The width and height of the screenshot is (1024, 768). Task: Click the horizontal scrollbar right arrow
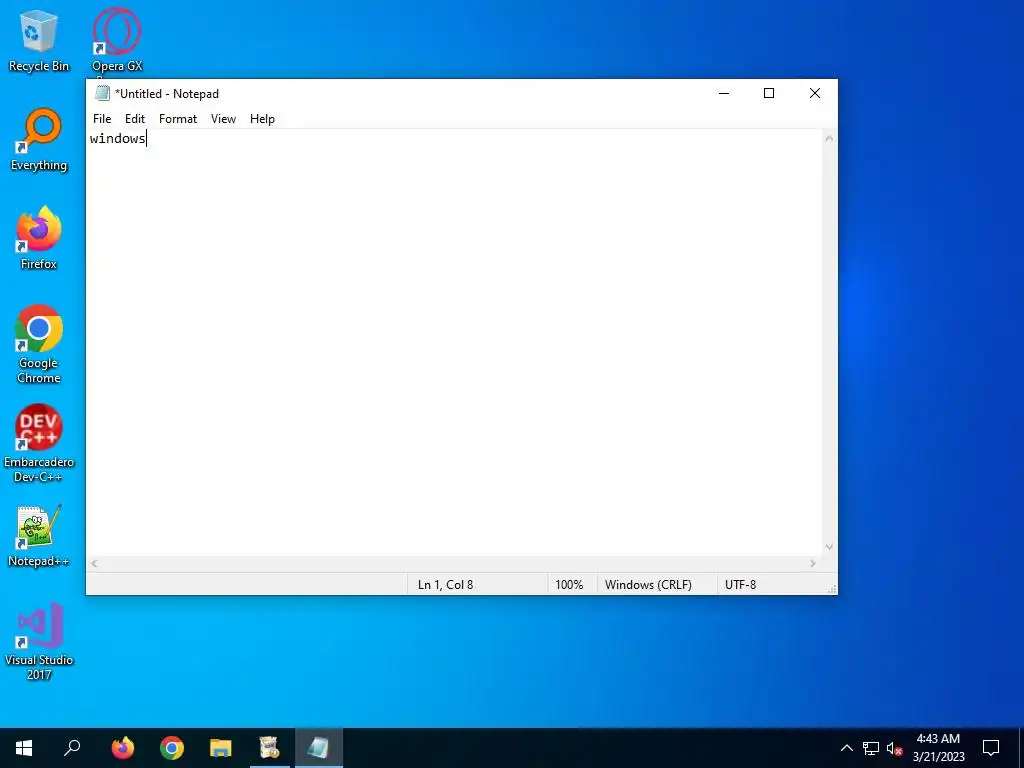pyautogui.click(x=813, y=564)
